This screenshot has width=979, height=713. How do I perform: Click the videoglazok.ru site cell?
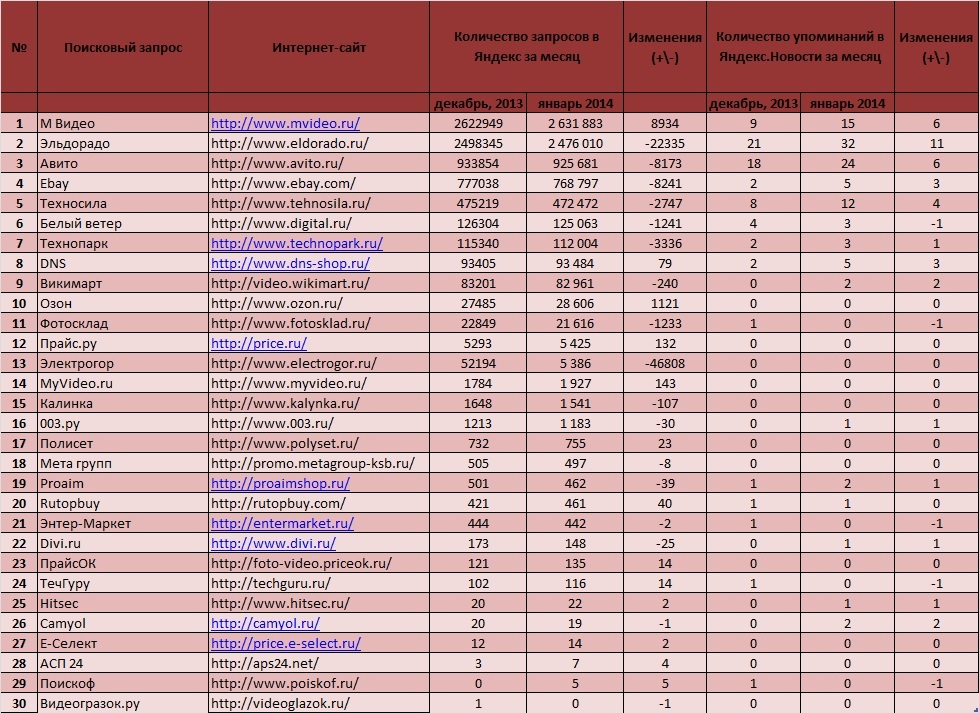coord(319,704)
